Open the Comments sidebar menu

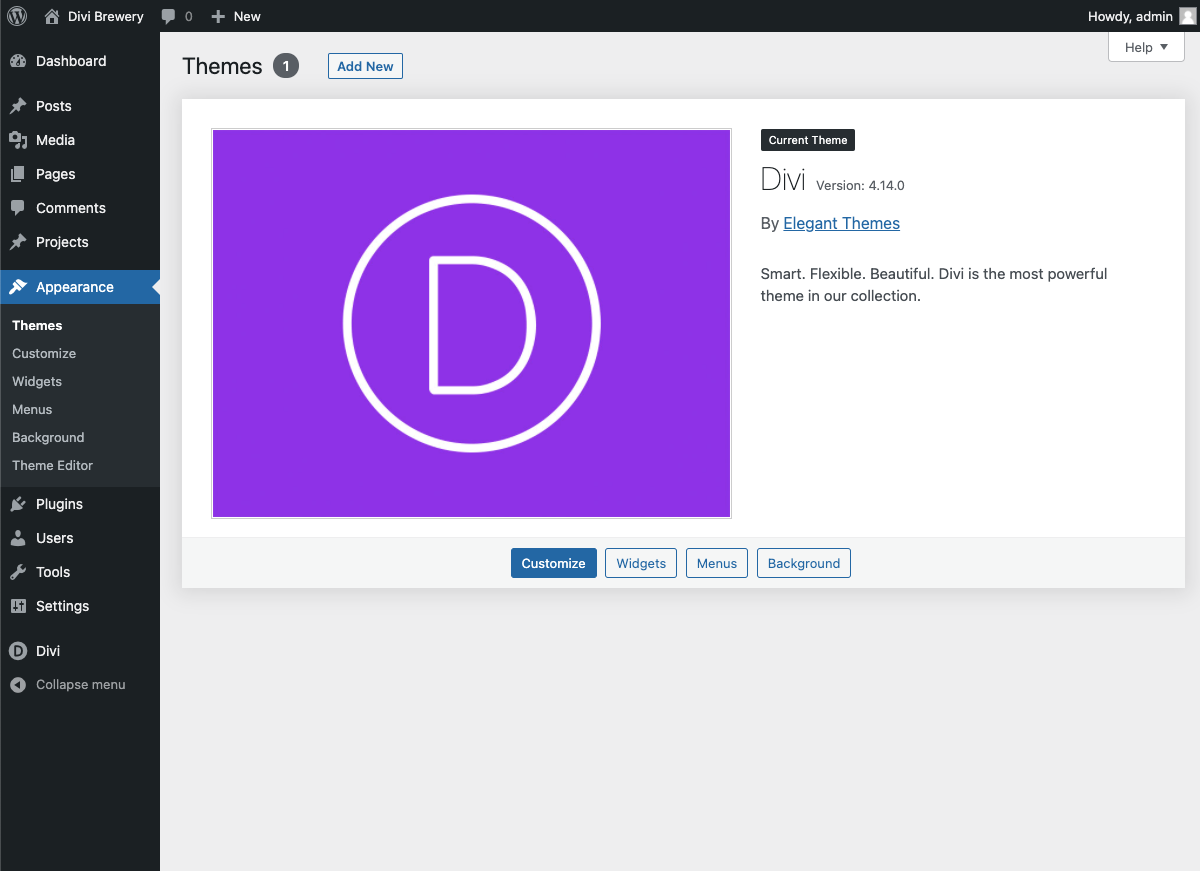click(80, 208)
